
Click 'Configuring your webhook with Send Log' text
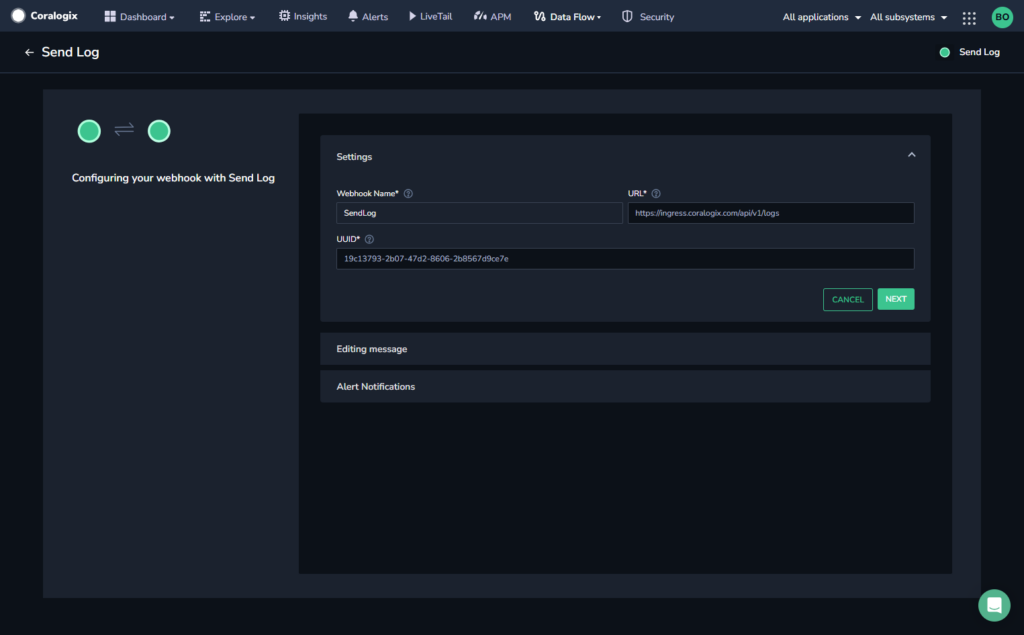[x=173, y=178]
